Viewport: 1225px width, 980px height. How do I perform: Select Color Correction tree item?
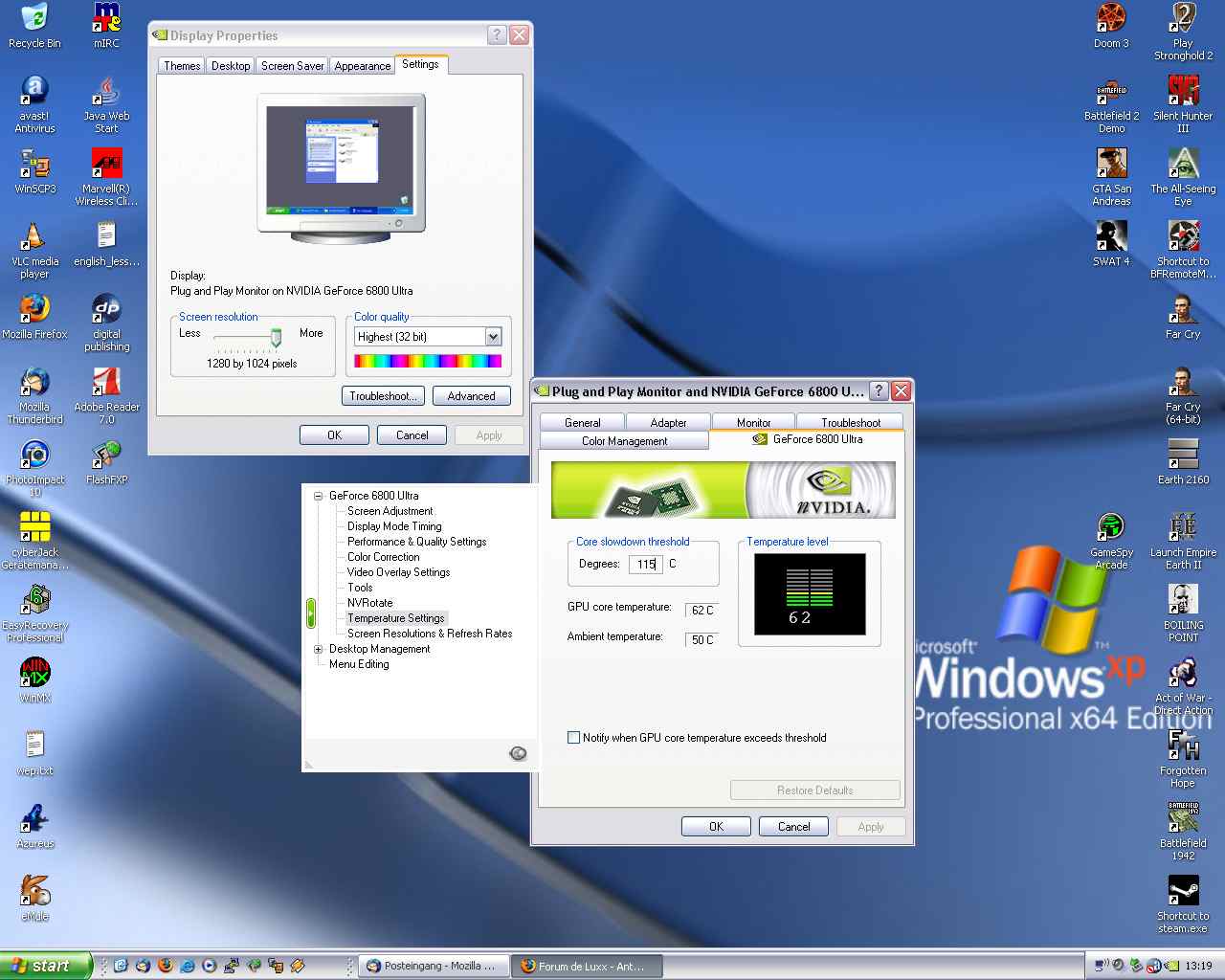click(383, 557)
